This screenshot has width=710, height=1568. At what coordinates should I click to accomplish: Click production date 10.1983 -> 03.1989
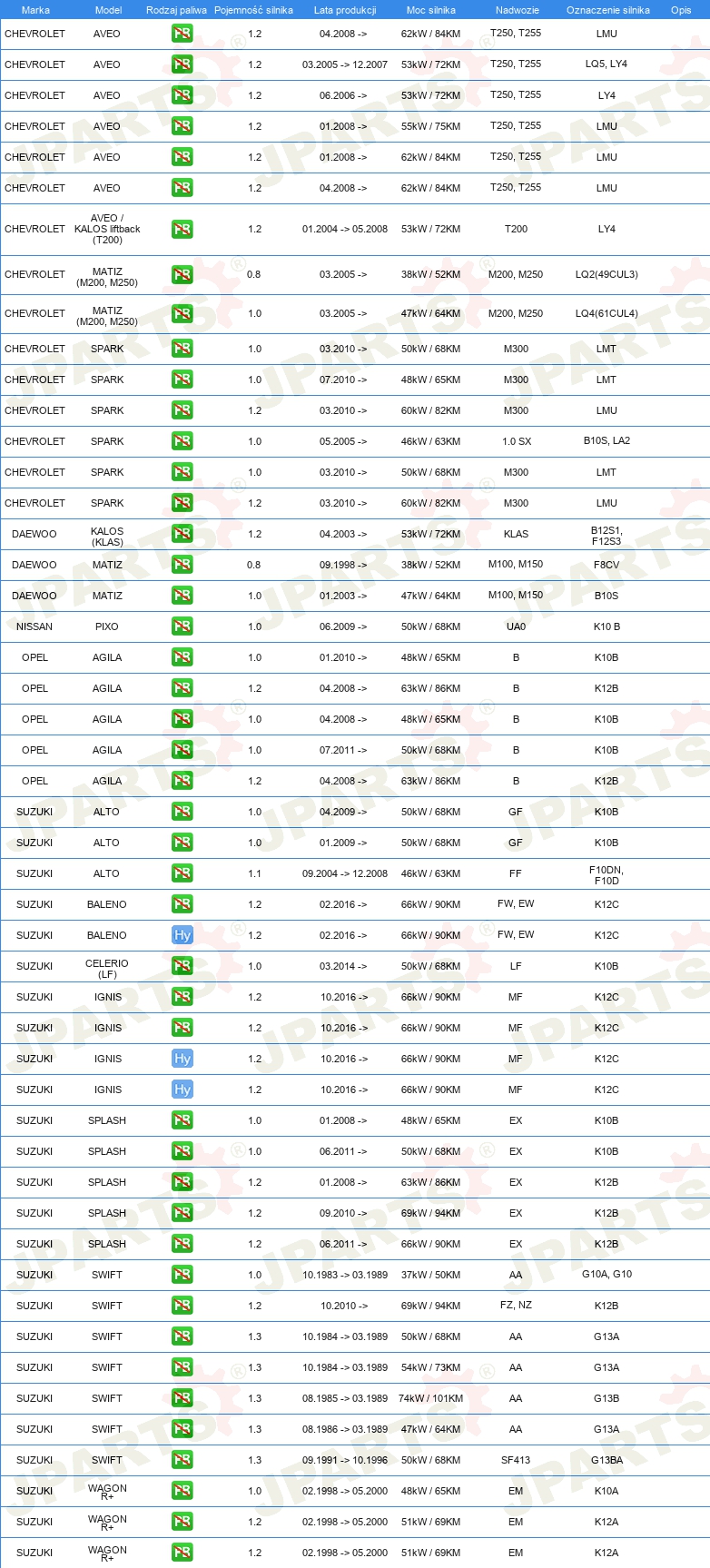[x=345, y=1275]
